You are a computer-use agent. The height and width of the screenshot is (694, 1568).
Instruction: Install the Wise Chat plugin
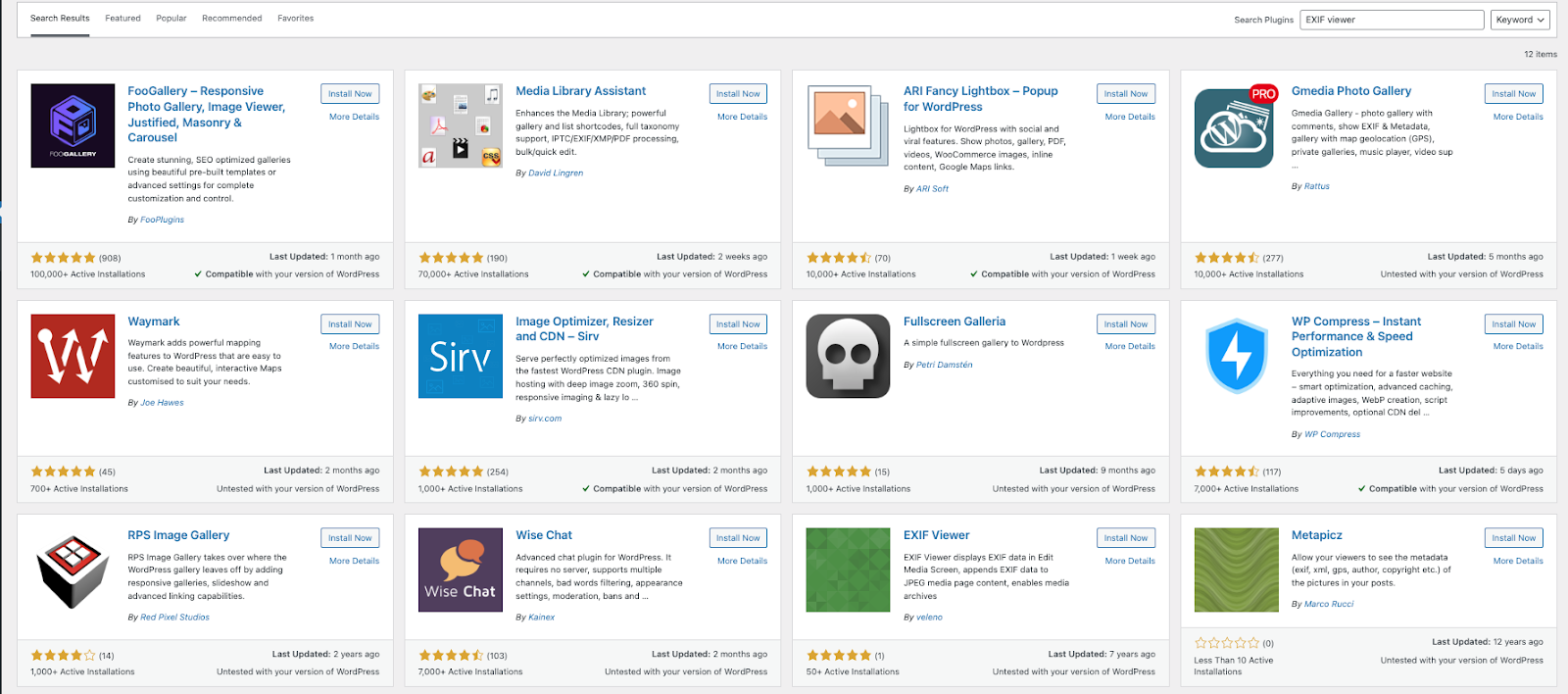(738, 538)
